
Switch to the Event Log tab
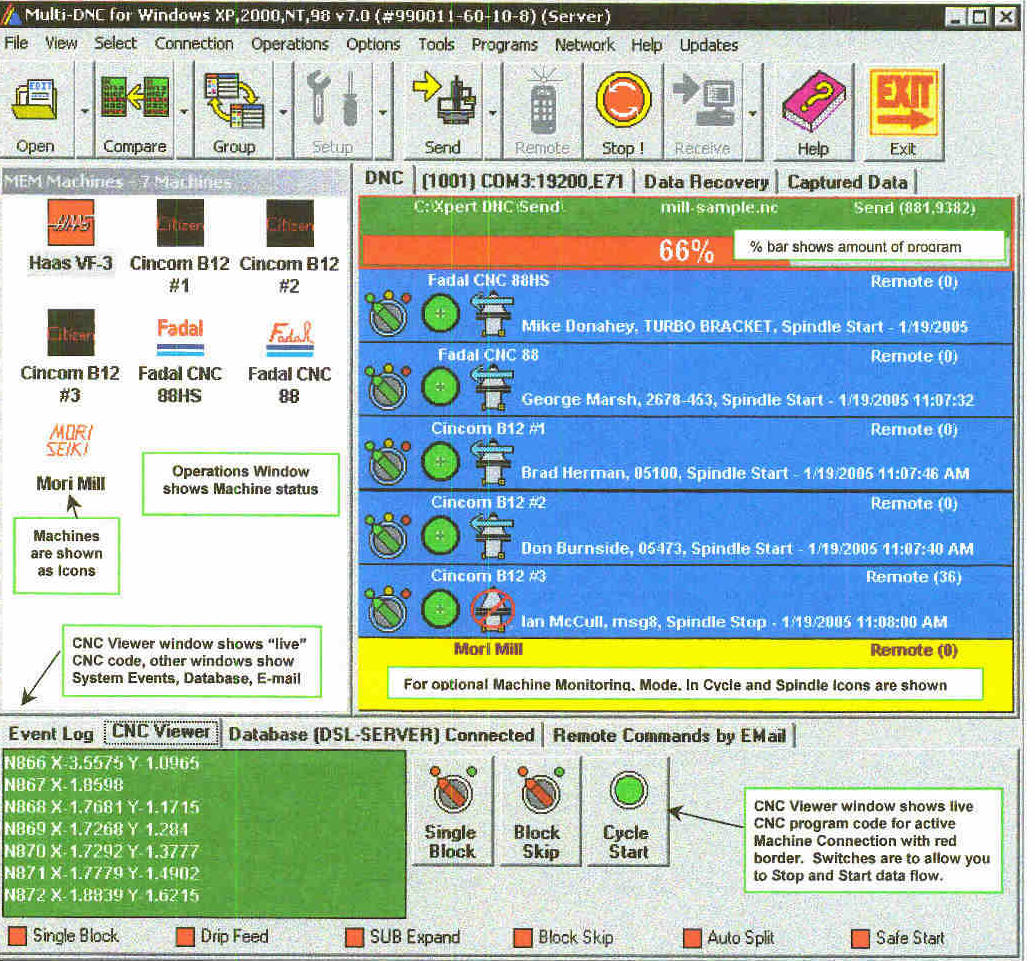tap(51, 735)
